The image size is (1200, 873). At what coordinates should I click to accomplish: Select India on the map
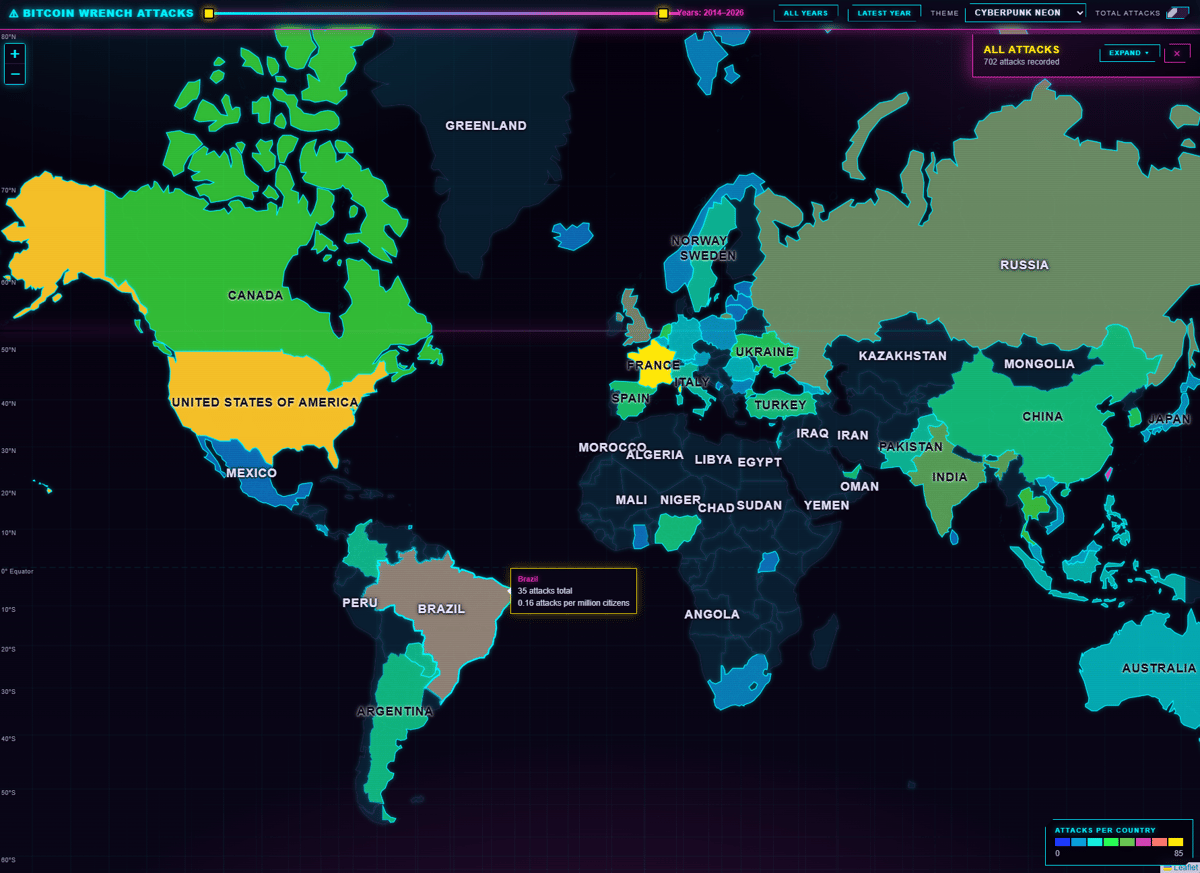950,477
